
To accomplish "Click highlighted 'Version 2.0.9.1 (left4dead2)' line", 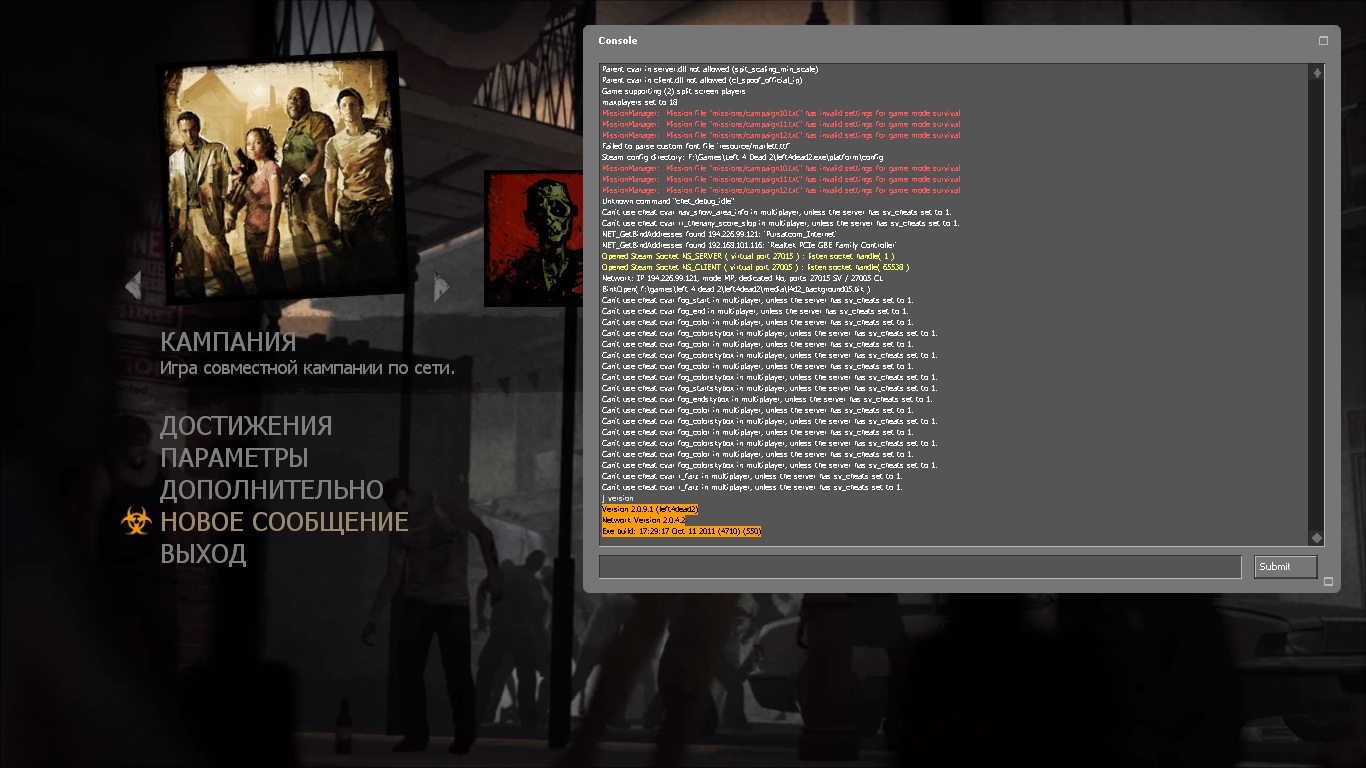I will click(650, 509).
